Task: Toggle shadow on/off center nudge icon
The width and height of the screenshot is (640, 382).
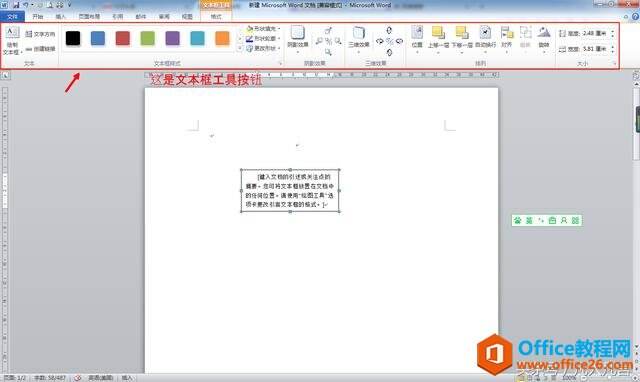Action: [x=328, y=41]
